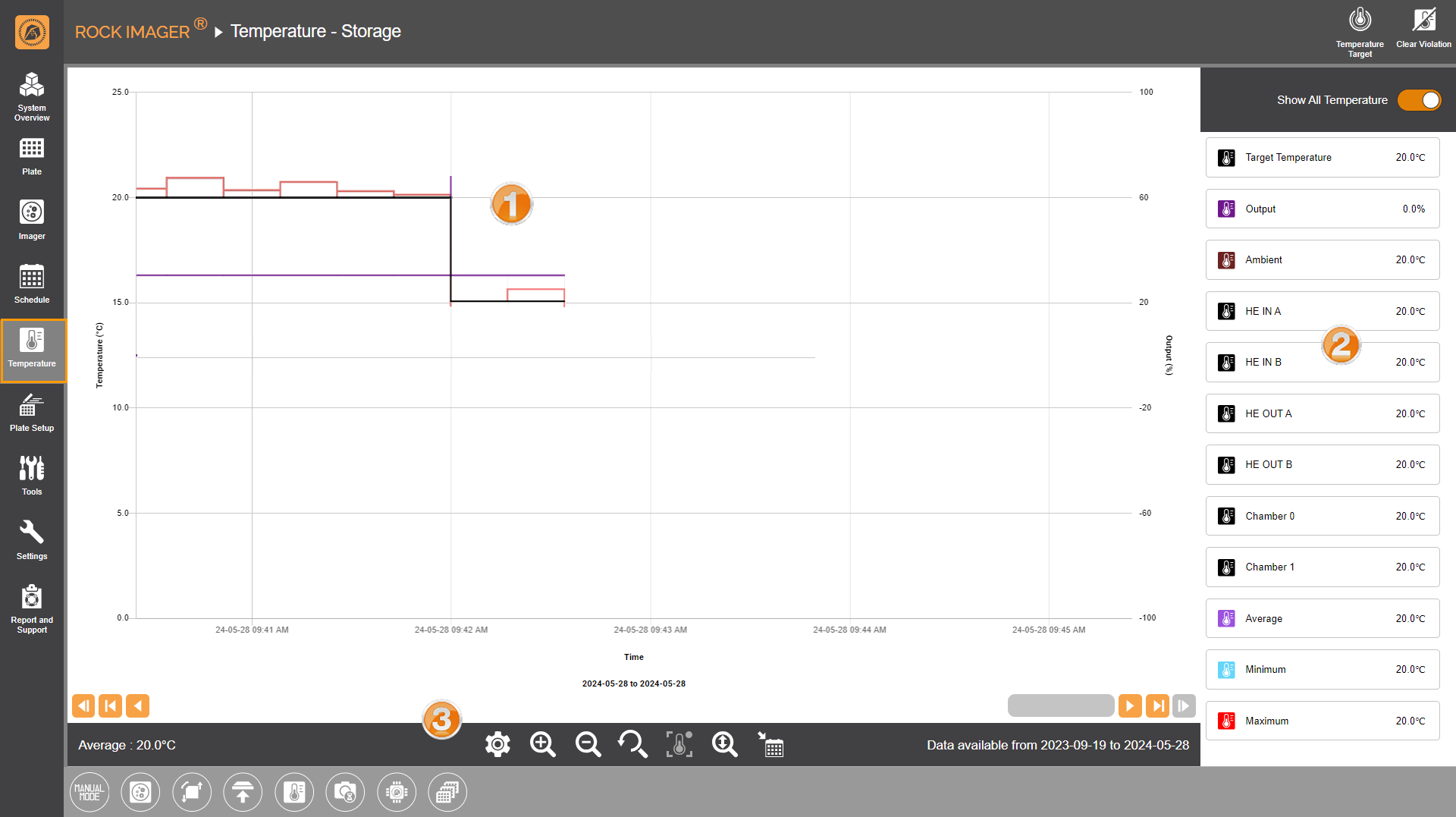Click the gray timeline scroll bar

click(x=1060, y=706)
